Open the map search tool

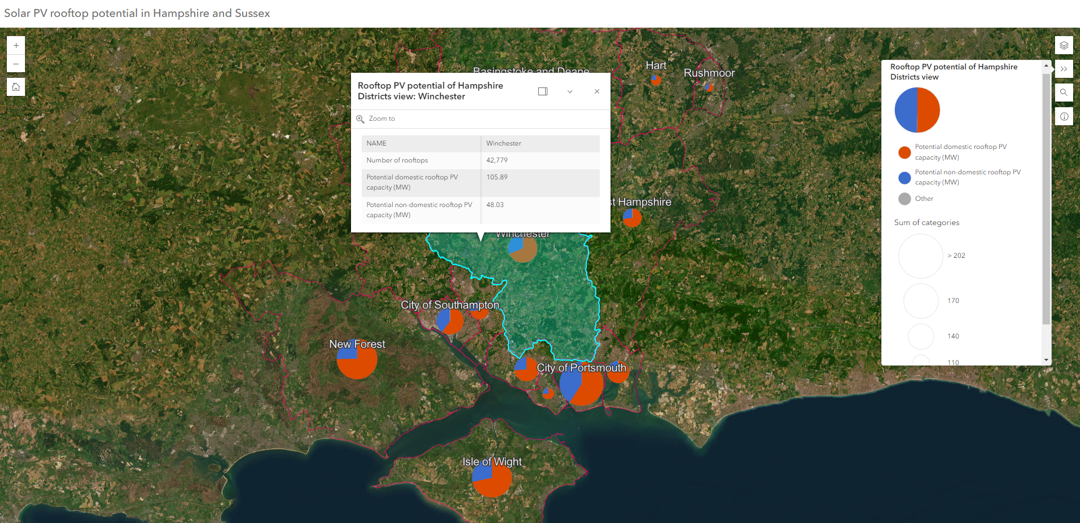[1064, 93]
